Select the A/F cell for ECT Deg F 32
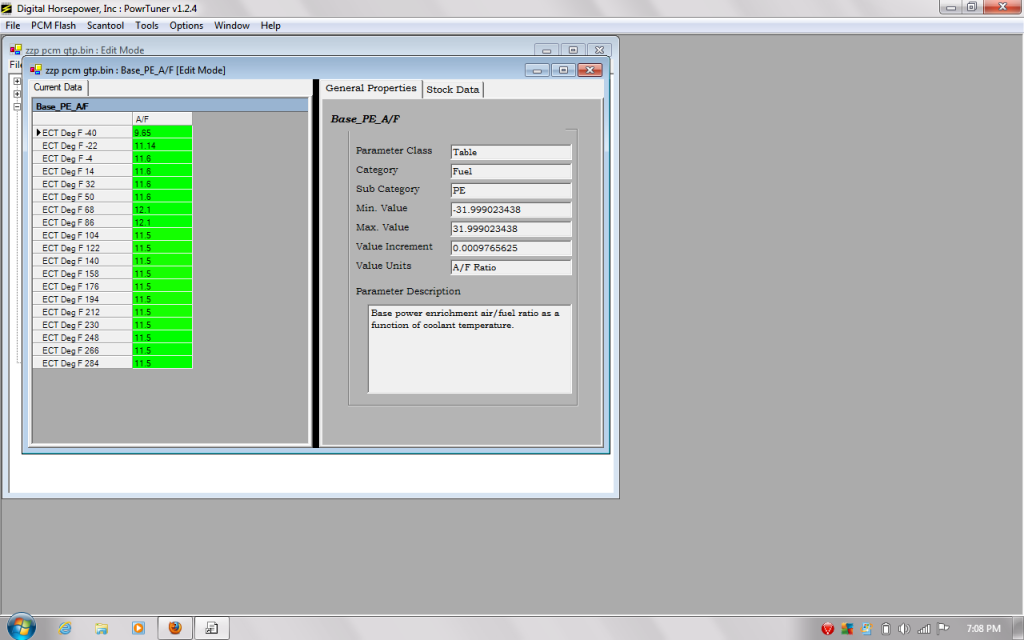The image size is (1024, 640). point(162,184)
